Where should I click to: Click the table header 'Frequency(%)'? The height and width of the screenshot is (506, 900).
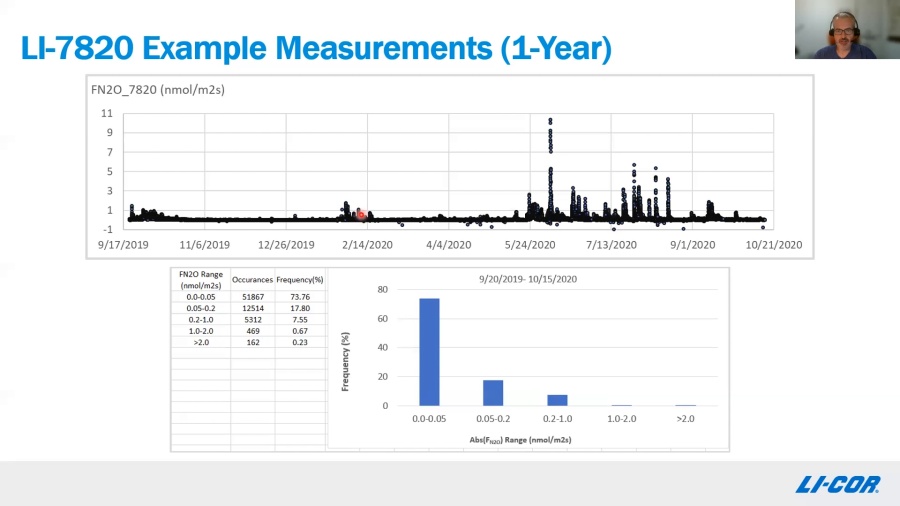click(x=300, y=280)
